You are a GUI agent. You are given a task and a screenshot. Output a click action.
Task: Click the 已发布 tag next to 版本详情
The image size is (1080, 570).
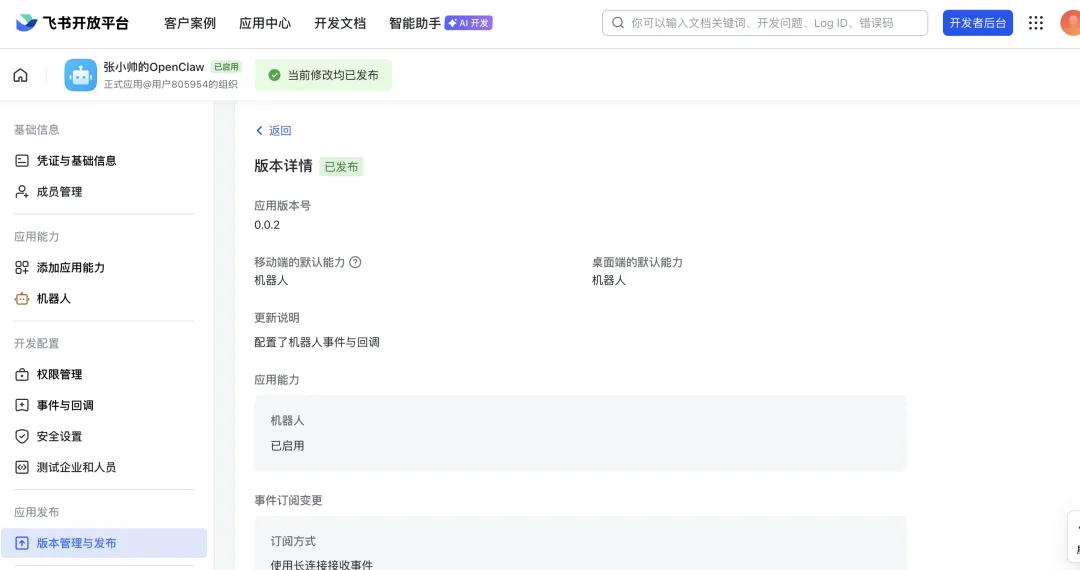pos(341,167)
